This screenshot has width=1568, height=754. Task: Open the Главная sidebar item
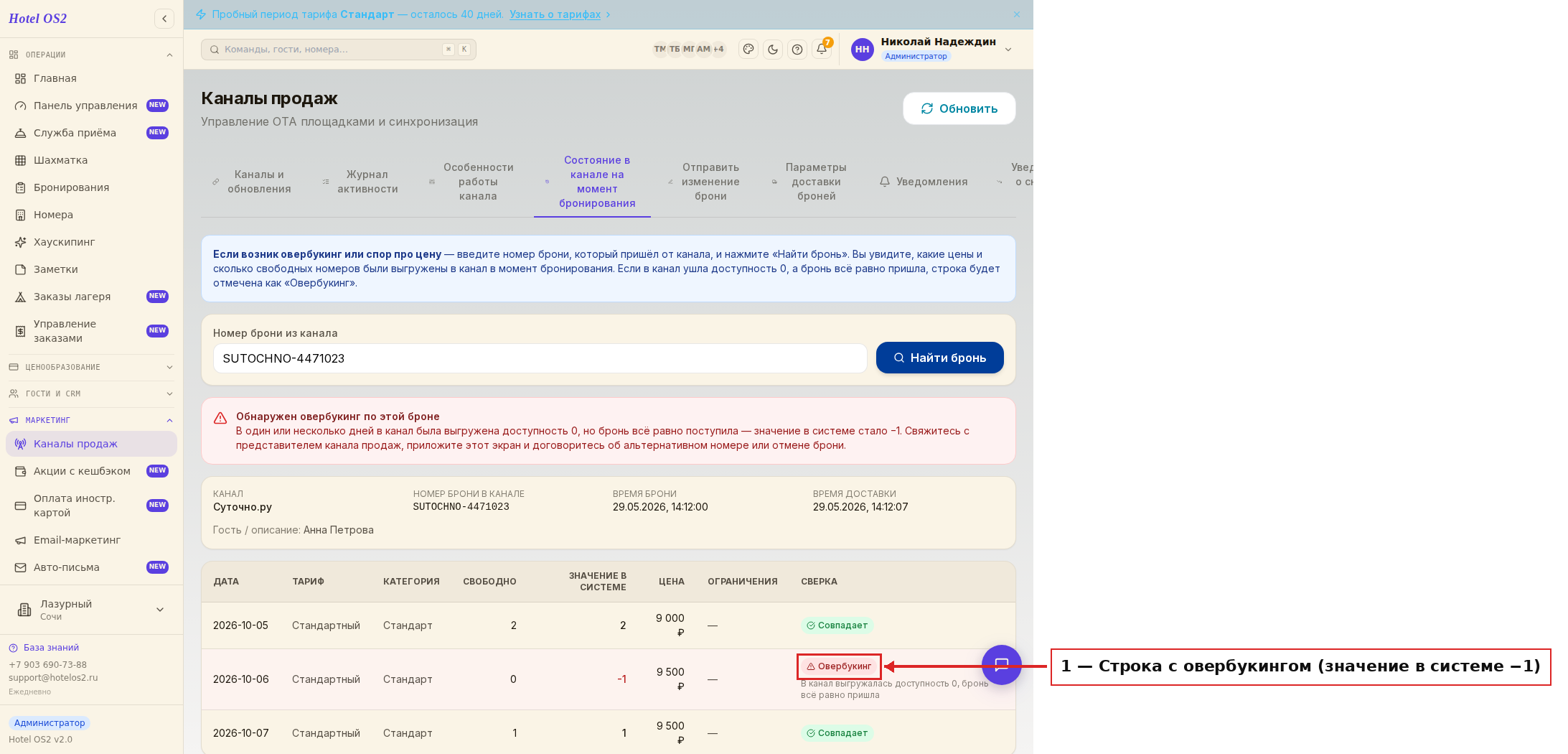91,78
